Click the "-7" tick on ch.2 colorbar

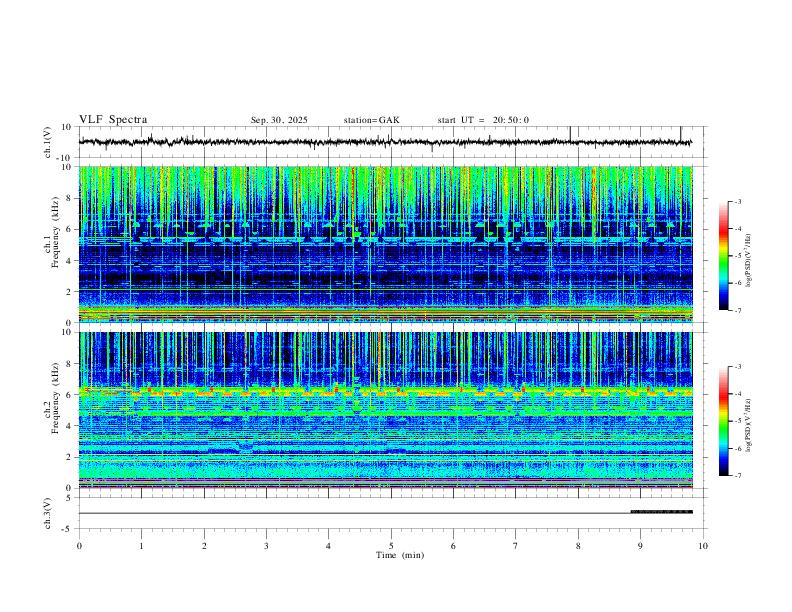[737, 476]
